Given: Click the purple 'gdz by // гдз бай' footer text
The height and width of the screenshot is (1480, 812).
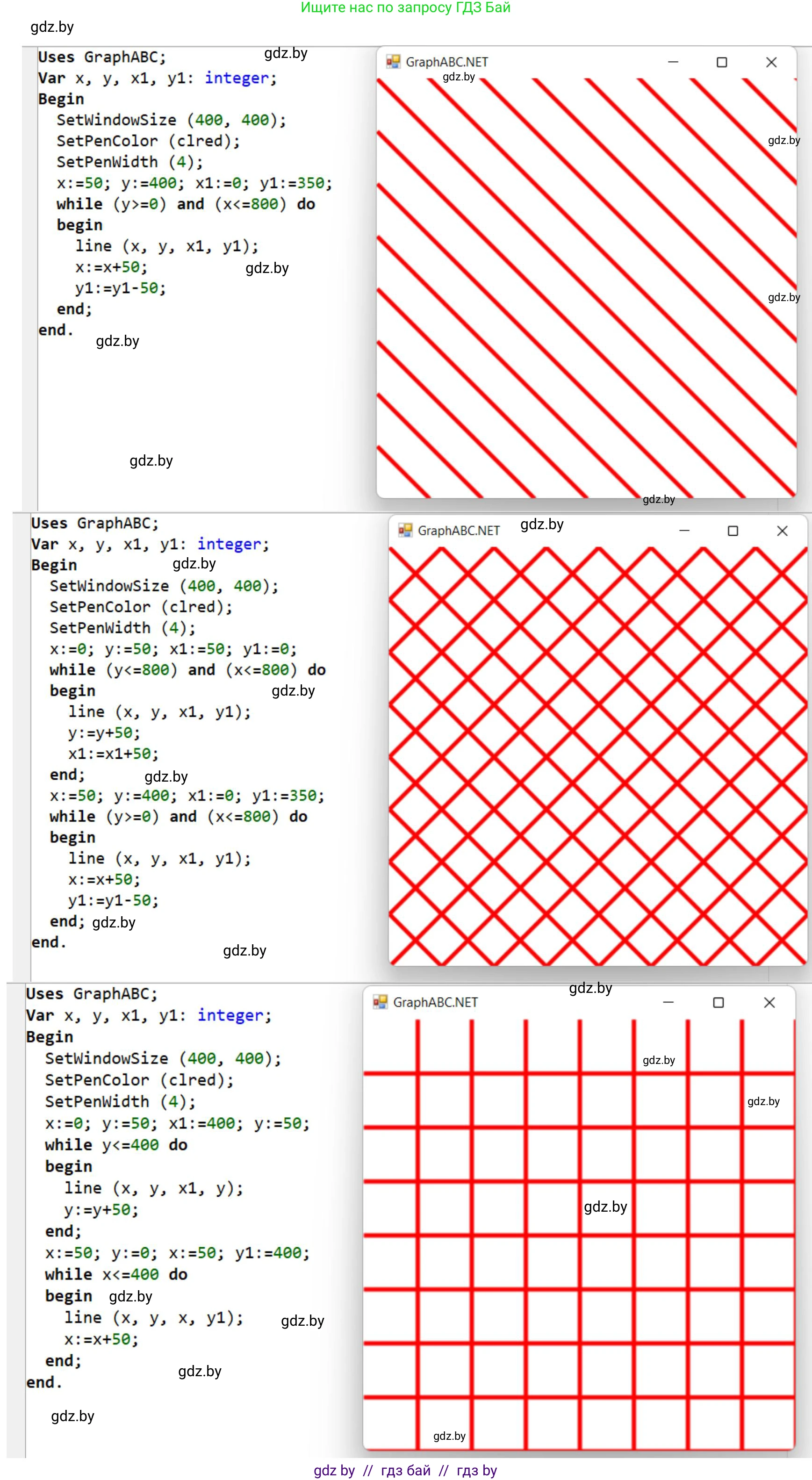Looking at the screenshot, I should [x=405, y=1470].
